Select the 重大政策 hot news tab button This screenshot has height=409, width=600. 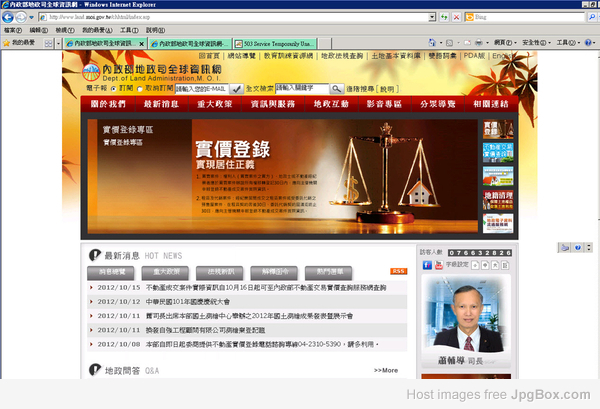coord(165,272)
